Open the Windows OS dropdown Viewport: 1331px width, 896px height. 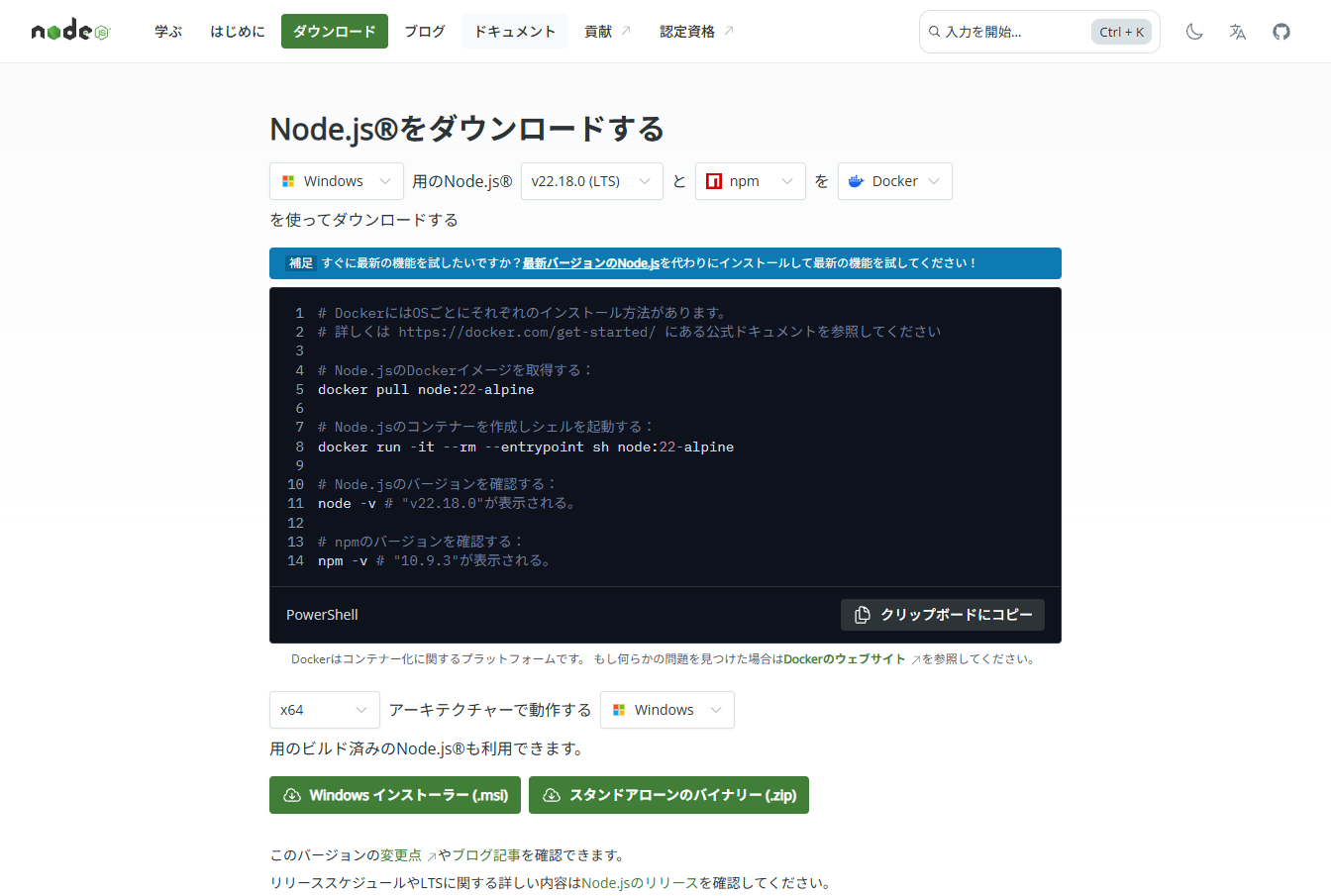point(337,181)
